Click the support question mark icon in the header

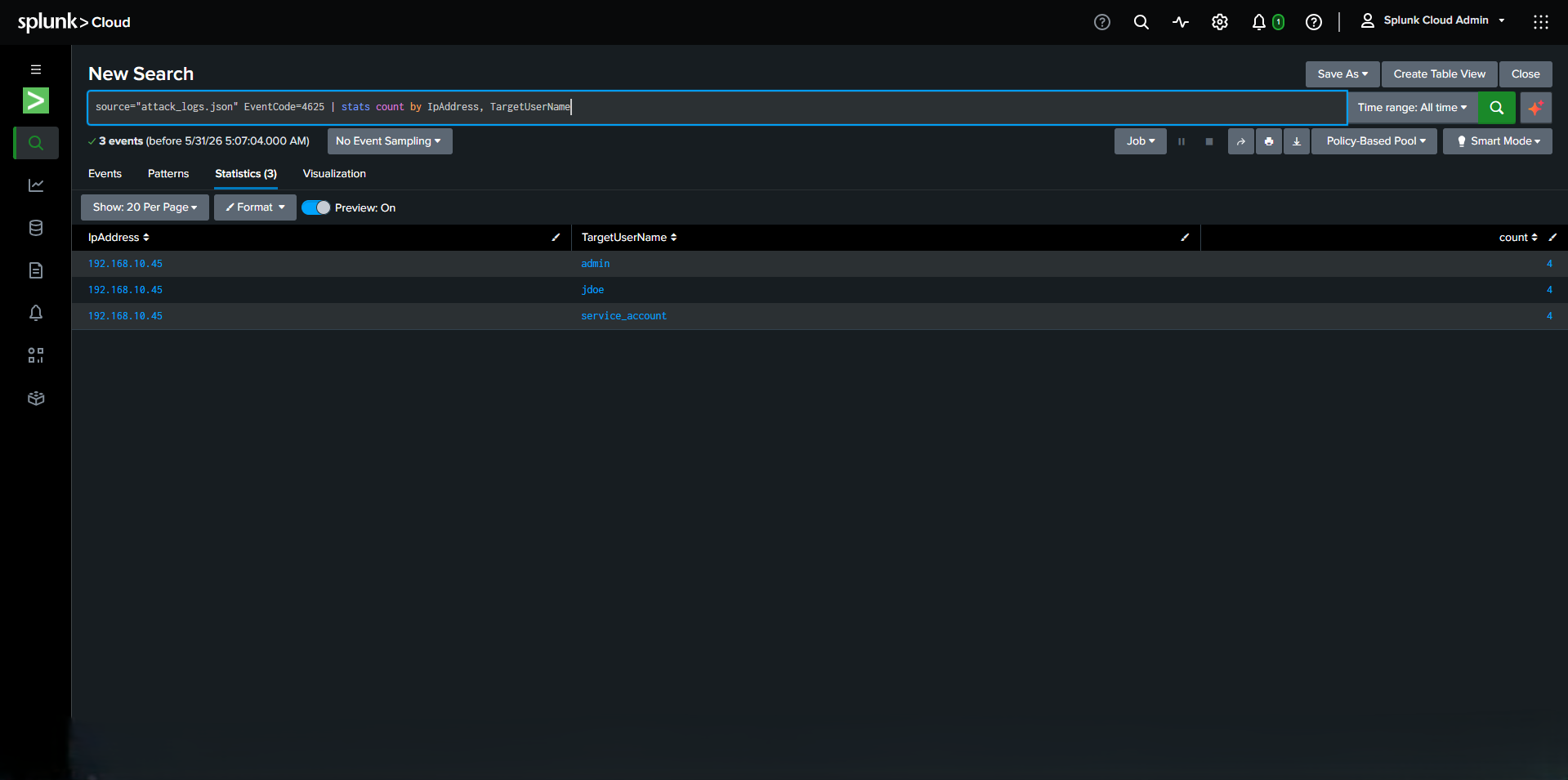(x=1102, y=22)
